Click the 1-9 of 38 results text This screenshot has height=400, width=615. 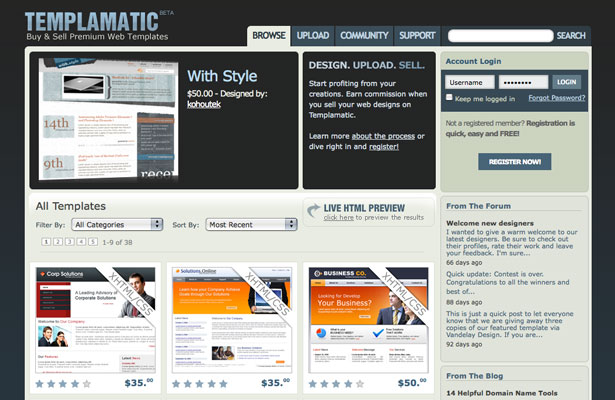pos(117,242)
